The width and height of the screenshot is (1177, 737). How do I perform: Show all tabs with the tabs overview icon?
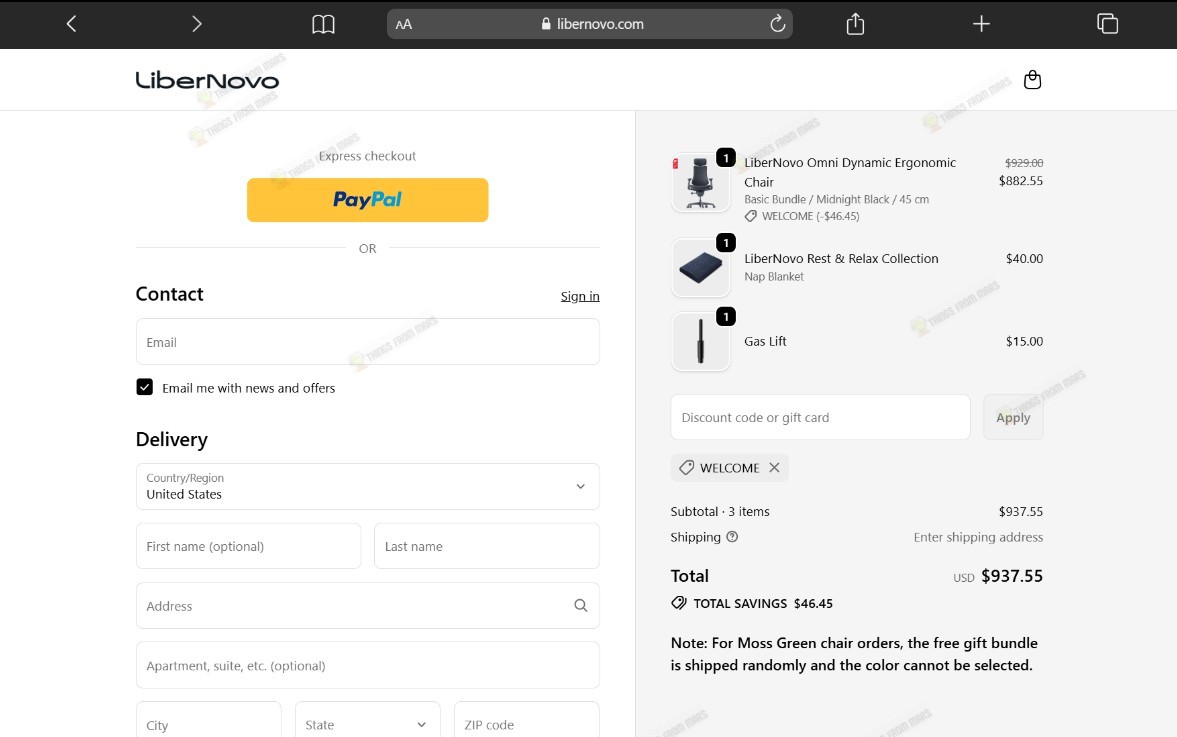pyautogui.click(x=1107, y=24)
